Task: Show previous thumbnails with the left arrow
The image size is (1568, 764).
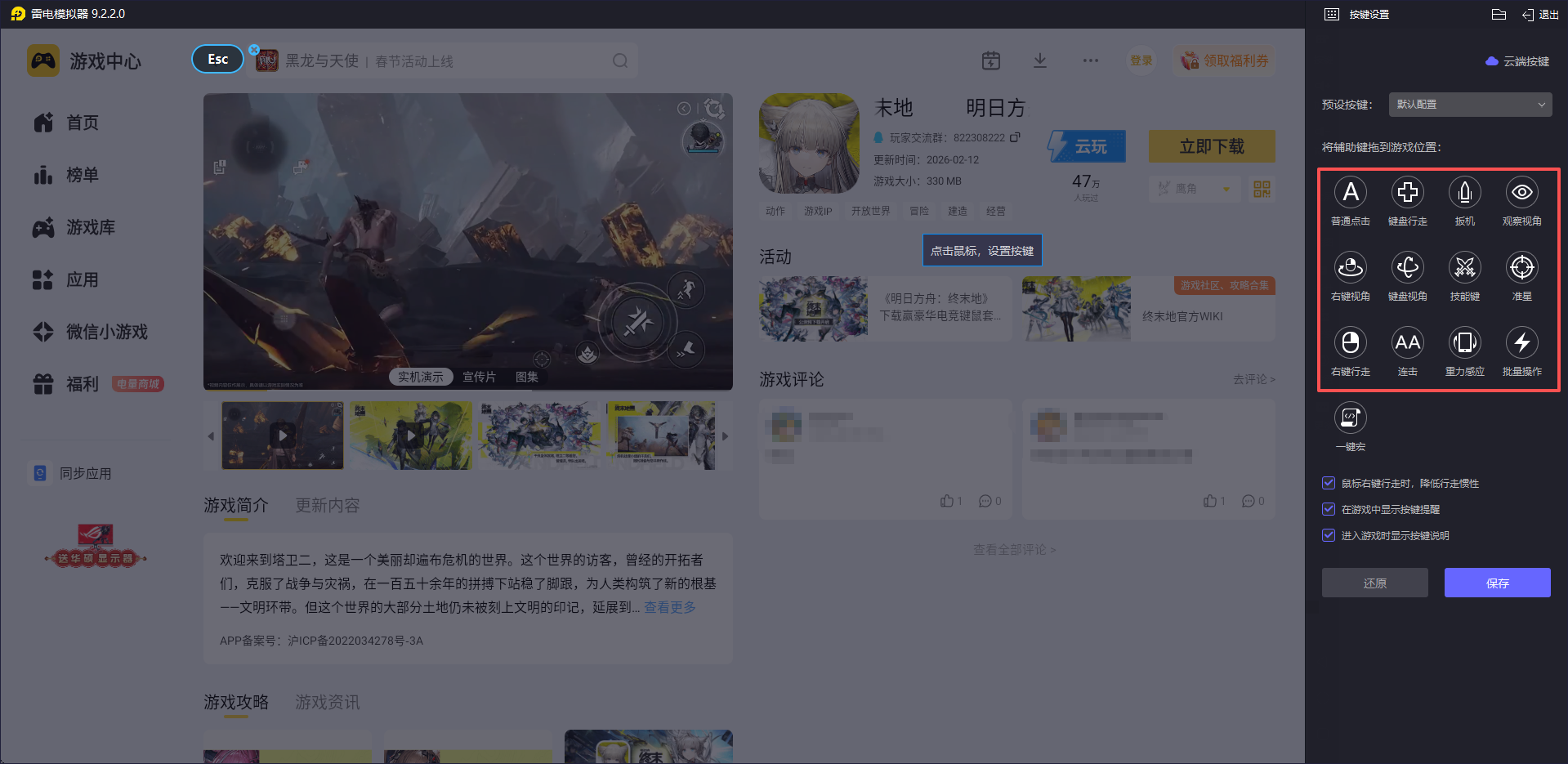Action: pos(211,436)
